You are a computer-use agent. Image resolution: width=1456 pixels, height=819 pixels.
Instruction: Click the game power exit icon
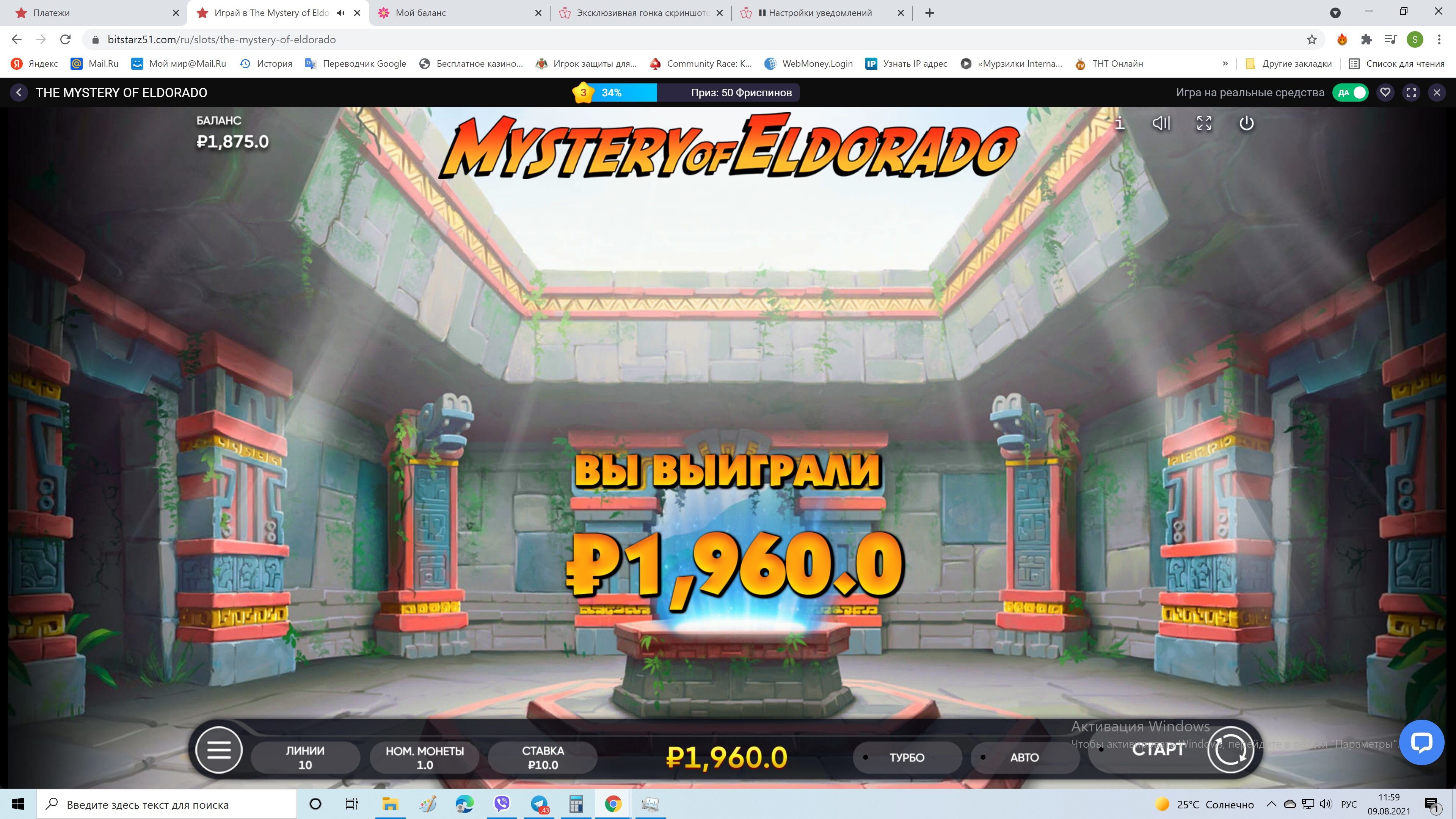(x=1246, y=123)
